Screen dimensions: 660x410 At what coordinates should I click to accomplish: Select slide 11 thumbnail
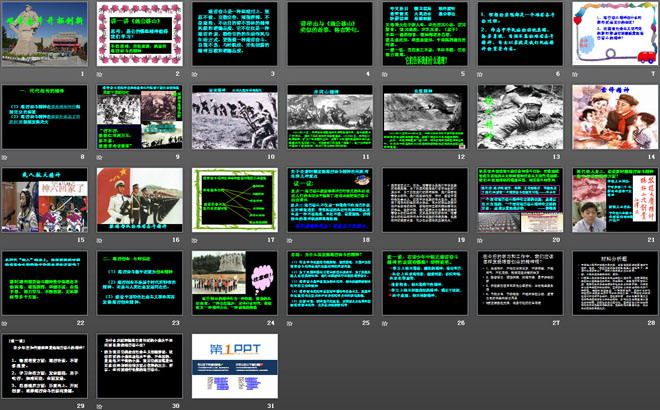[330, 117]
